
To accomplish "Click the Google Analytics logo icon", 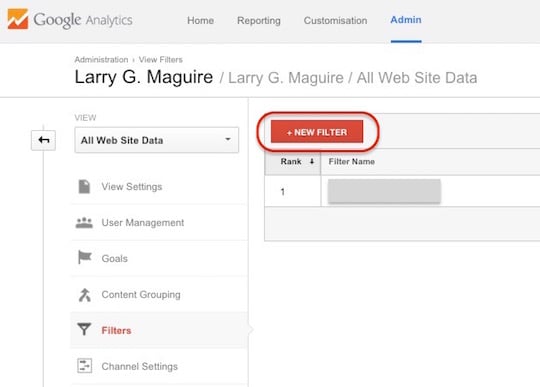I will (18, 19).
